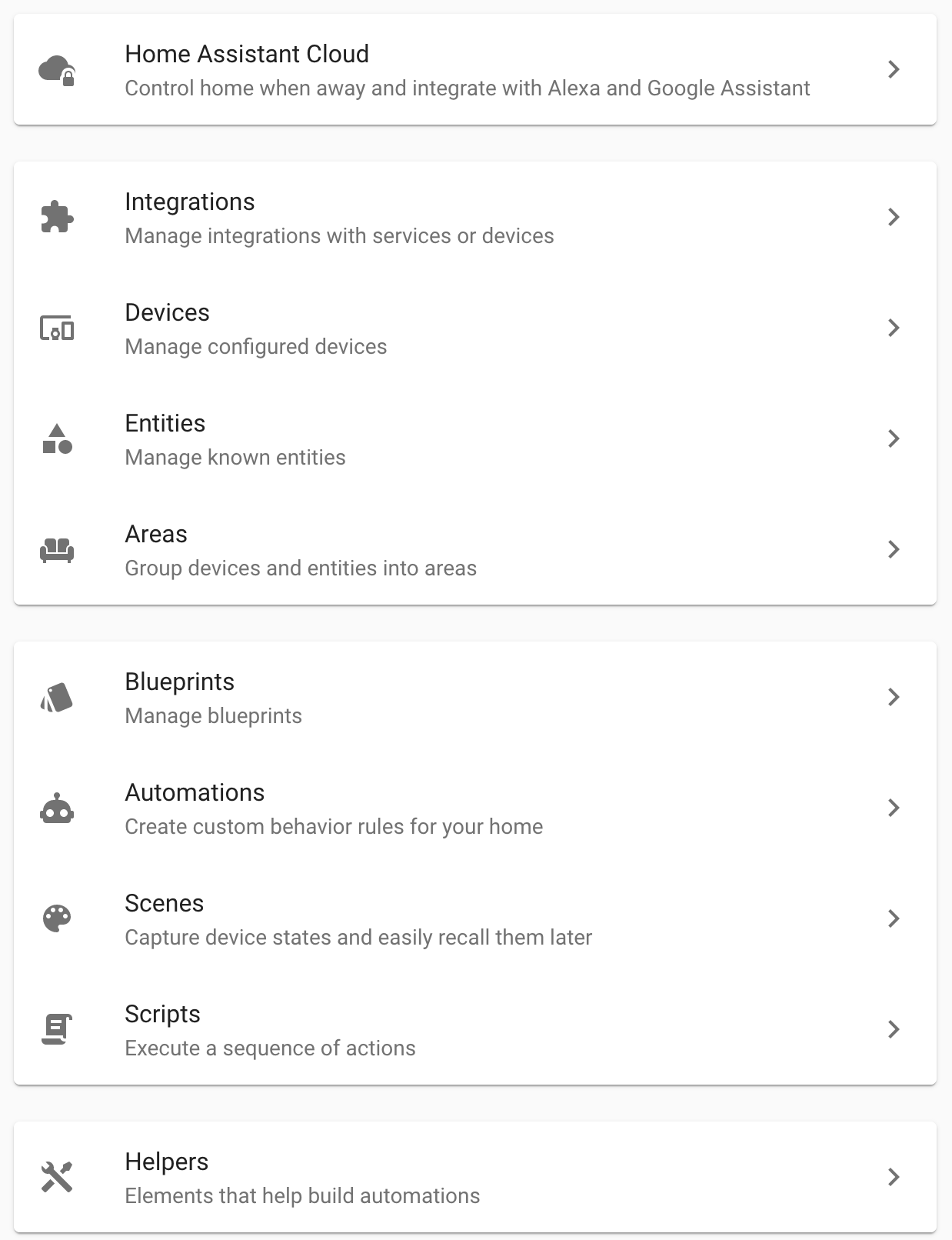This screenshot has height=1240, width=952.
Task: Click the Scripts scroll icon
Action: (x=57, y=1029)
